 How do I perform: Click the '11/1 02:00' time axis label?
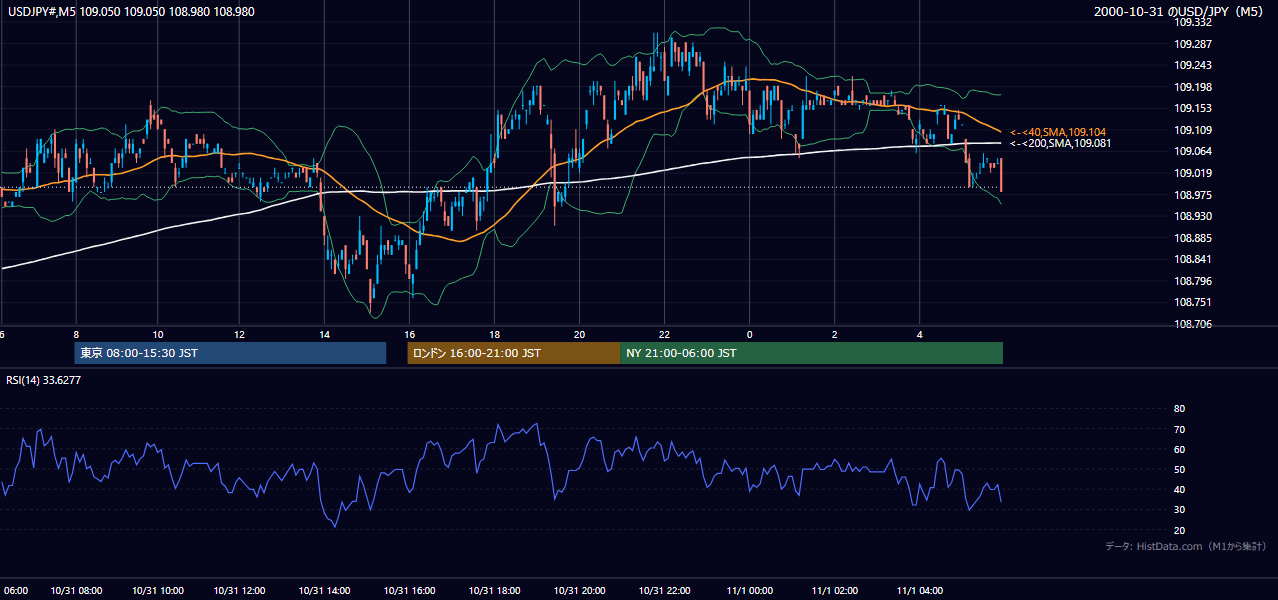(x=834, y=591)
